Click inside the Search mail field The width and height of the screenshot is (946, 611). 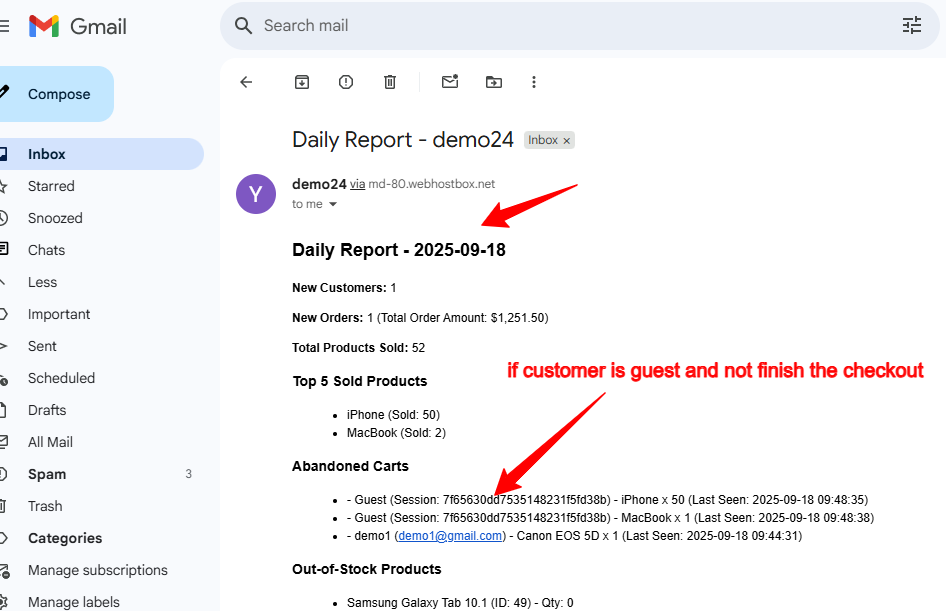pos(560,26)
